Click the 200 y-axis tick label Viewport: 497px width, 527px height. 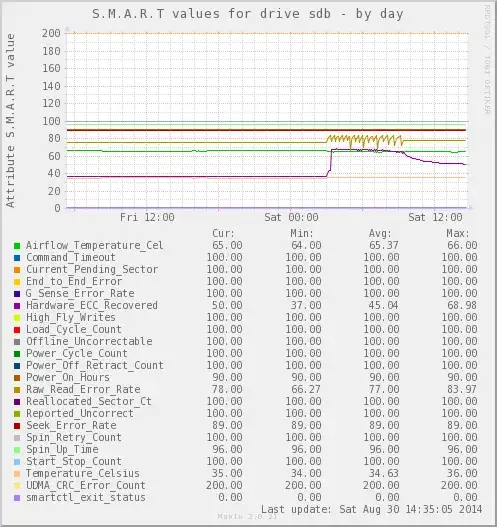point(51,33)
